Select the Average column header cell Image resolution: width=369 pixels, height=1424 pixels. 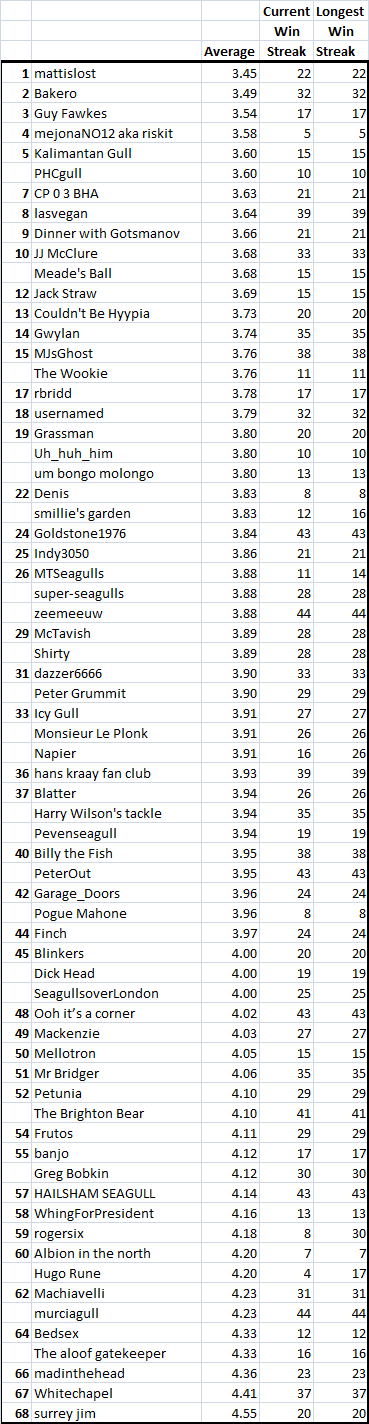pyautogui.click(x=229, y=52)
